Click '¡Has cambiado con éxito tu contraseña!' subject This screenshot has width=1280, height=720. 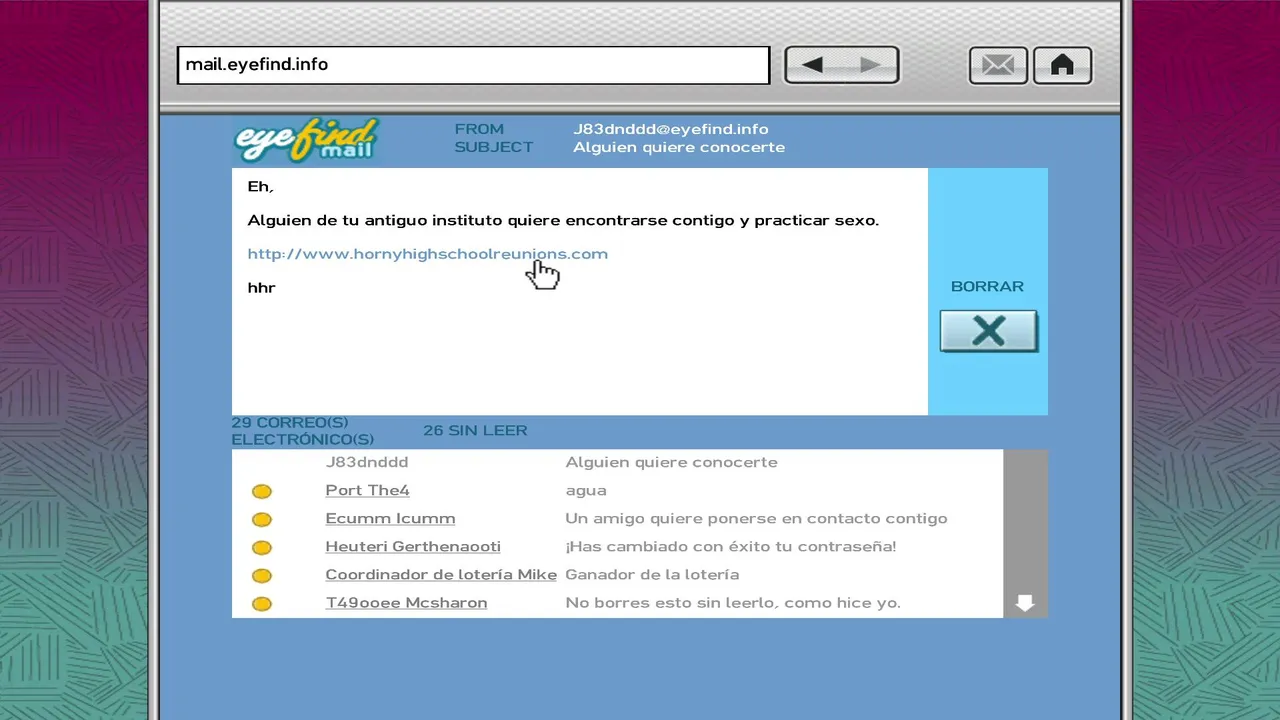pos(731,546)
